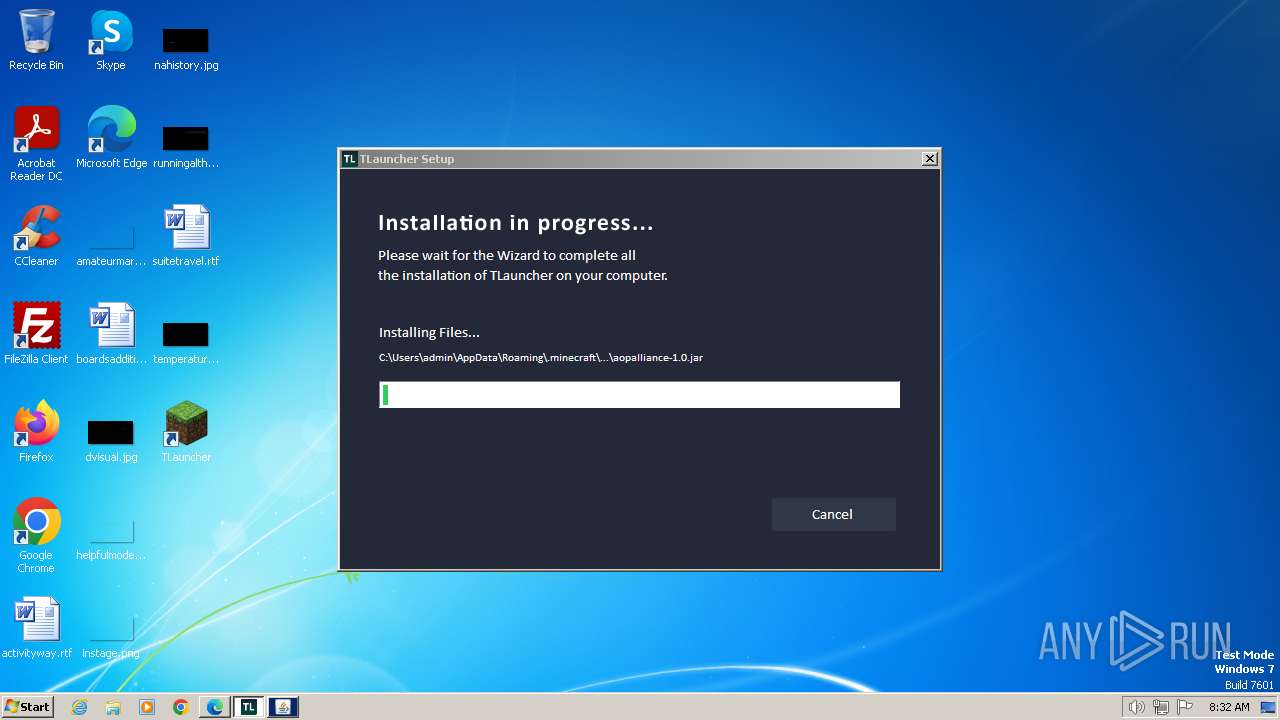Click the TL logo in the setup title bar

tap(349, 159)
